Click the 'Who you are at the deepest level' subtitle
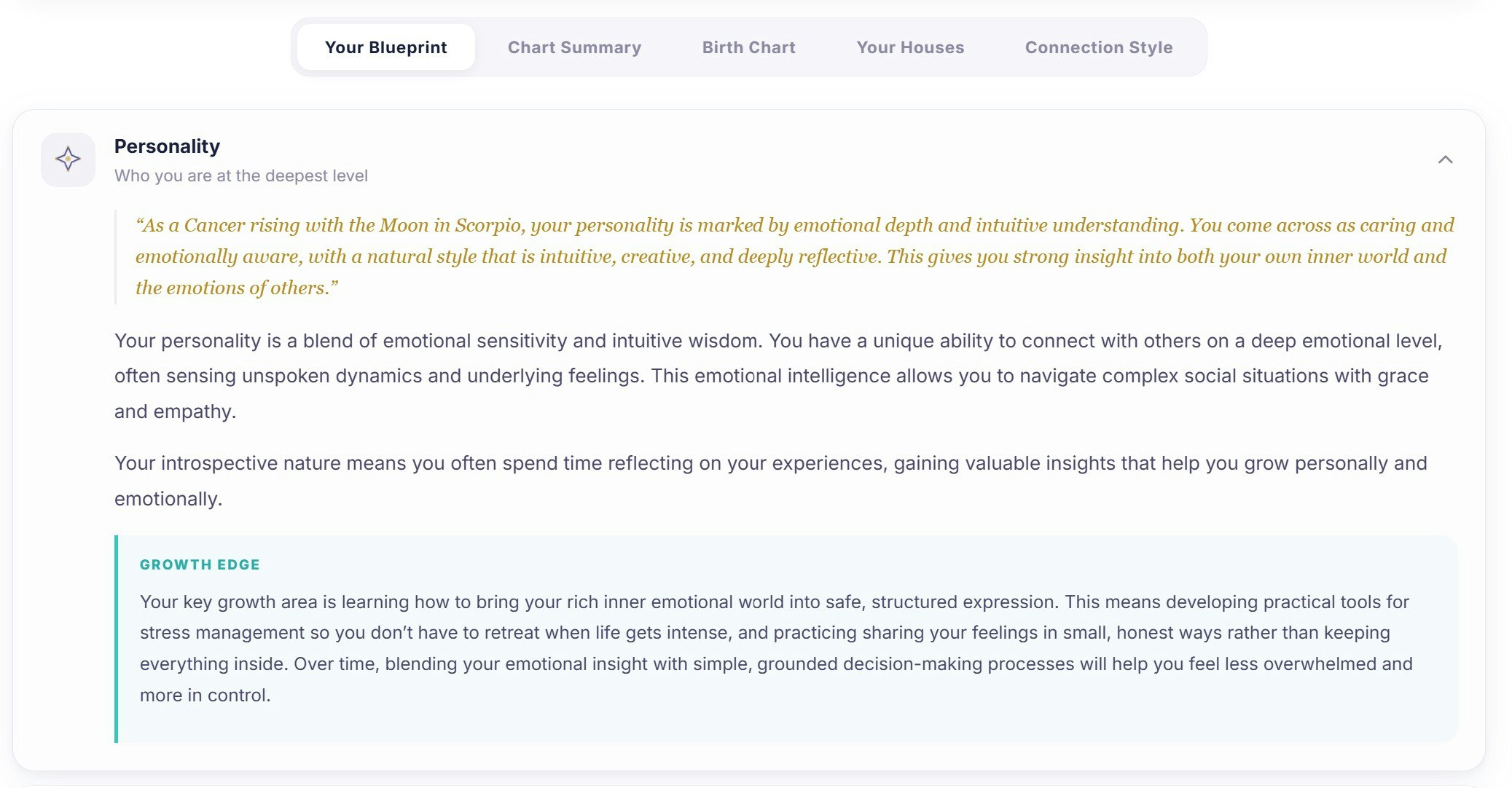Screen dimensions: 1512x788 [240, 176]
